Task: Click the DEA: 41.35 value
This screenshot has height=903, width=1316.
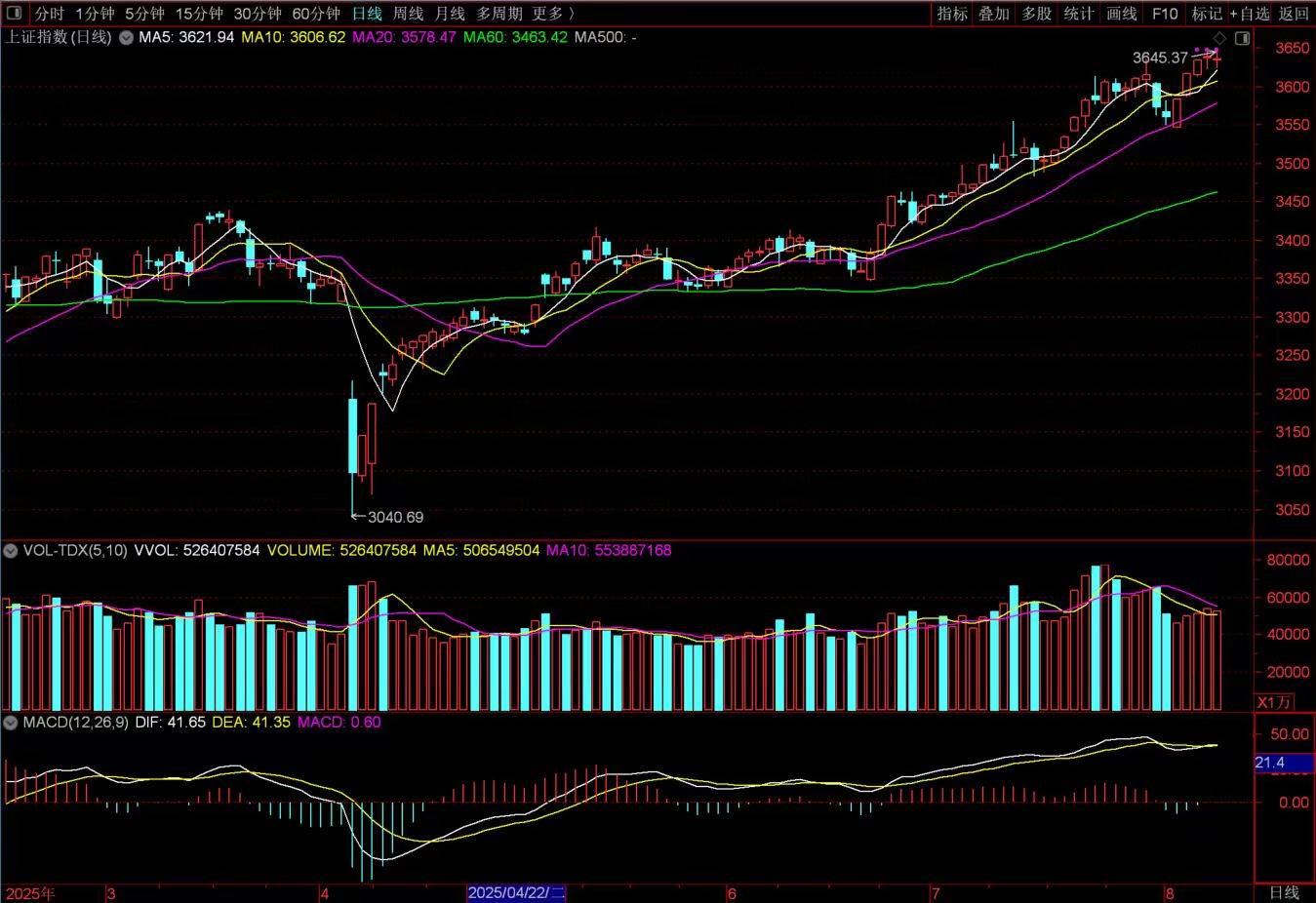Action: click(251, 722)
